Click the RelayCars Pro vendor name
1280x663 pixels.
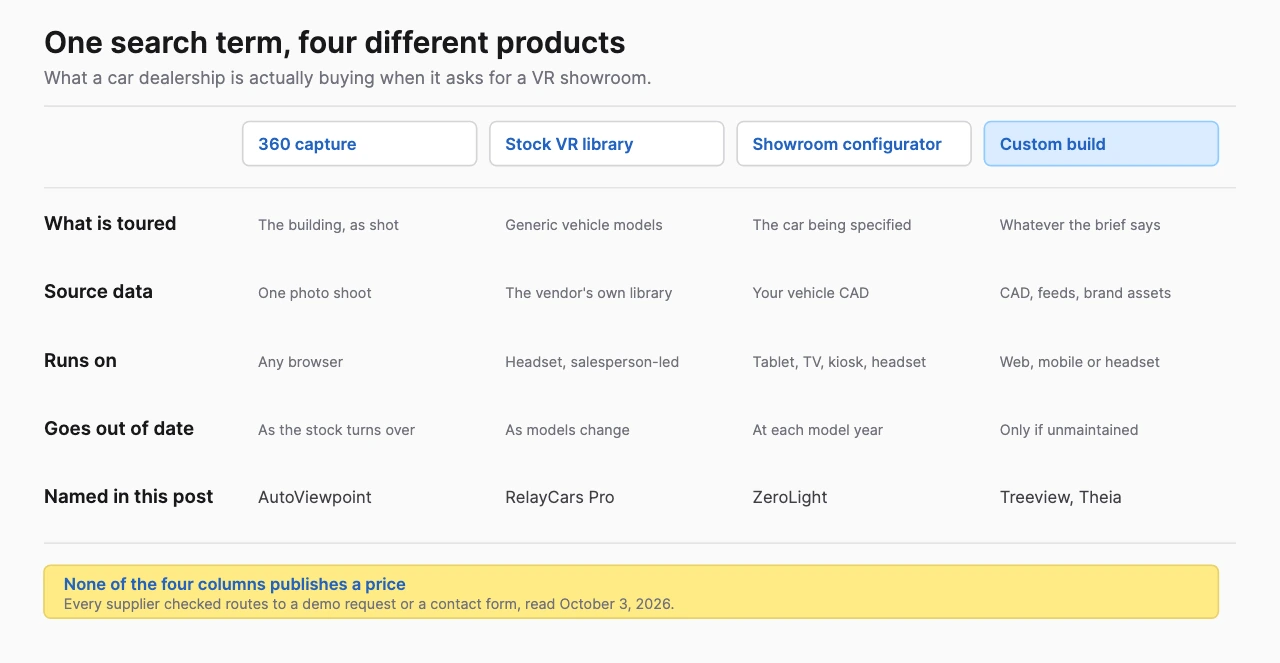coord(560,497)
